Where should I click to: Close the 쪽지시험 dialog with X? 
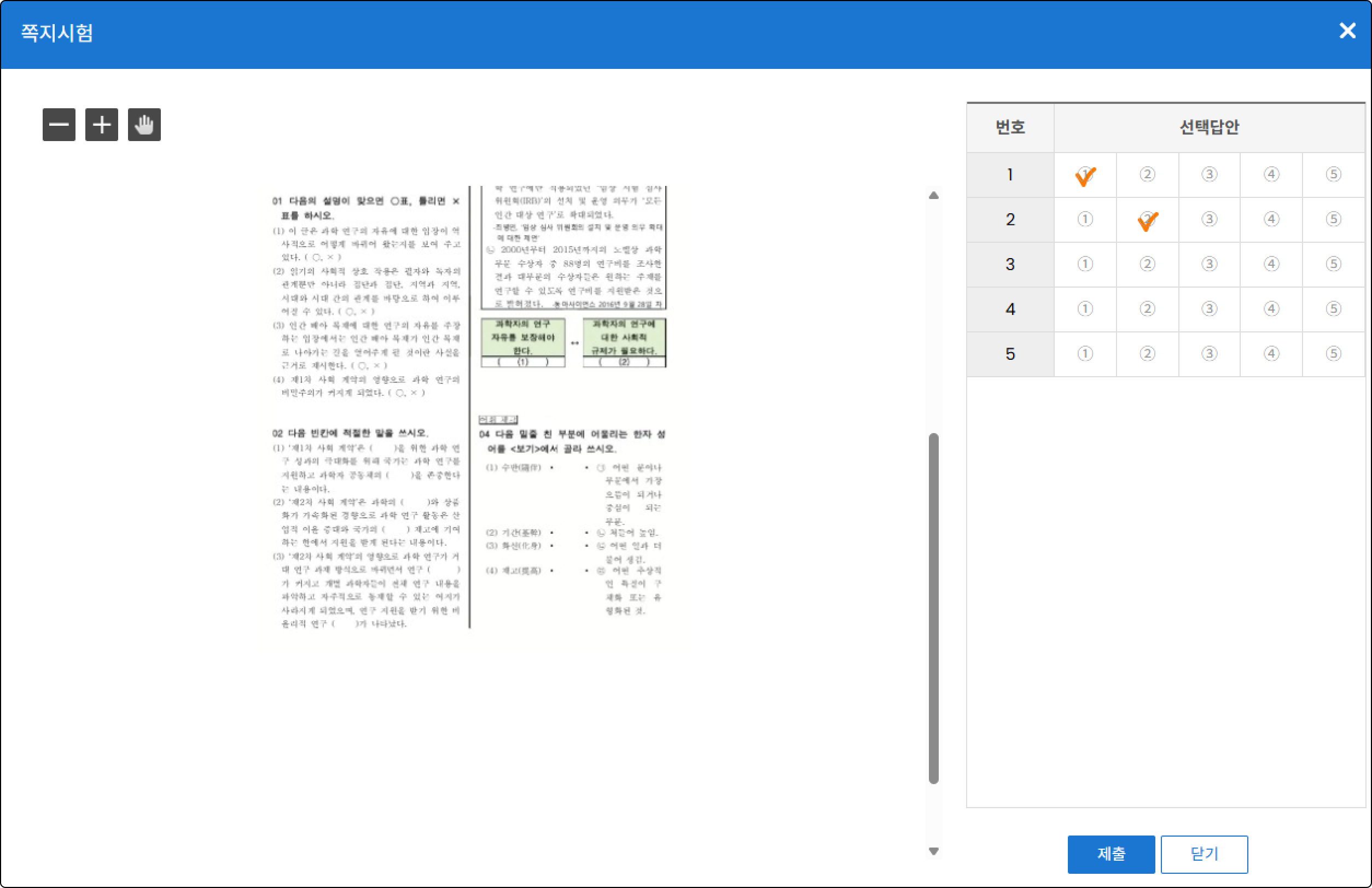pyautogui.click(x=1347, y=31)
